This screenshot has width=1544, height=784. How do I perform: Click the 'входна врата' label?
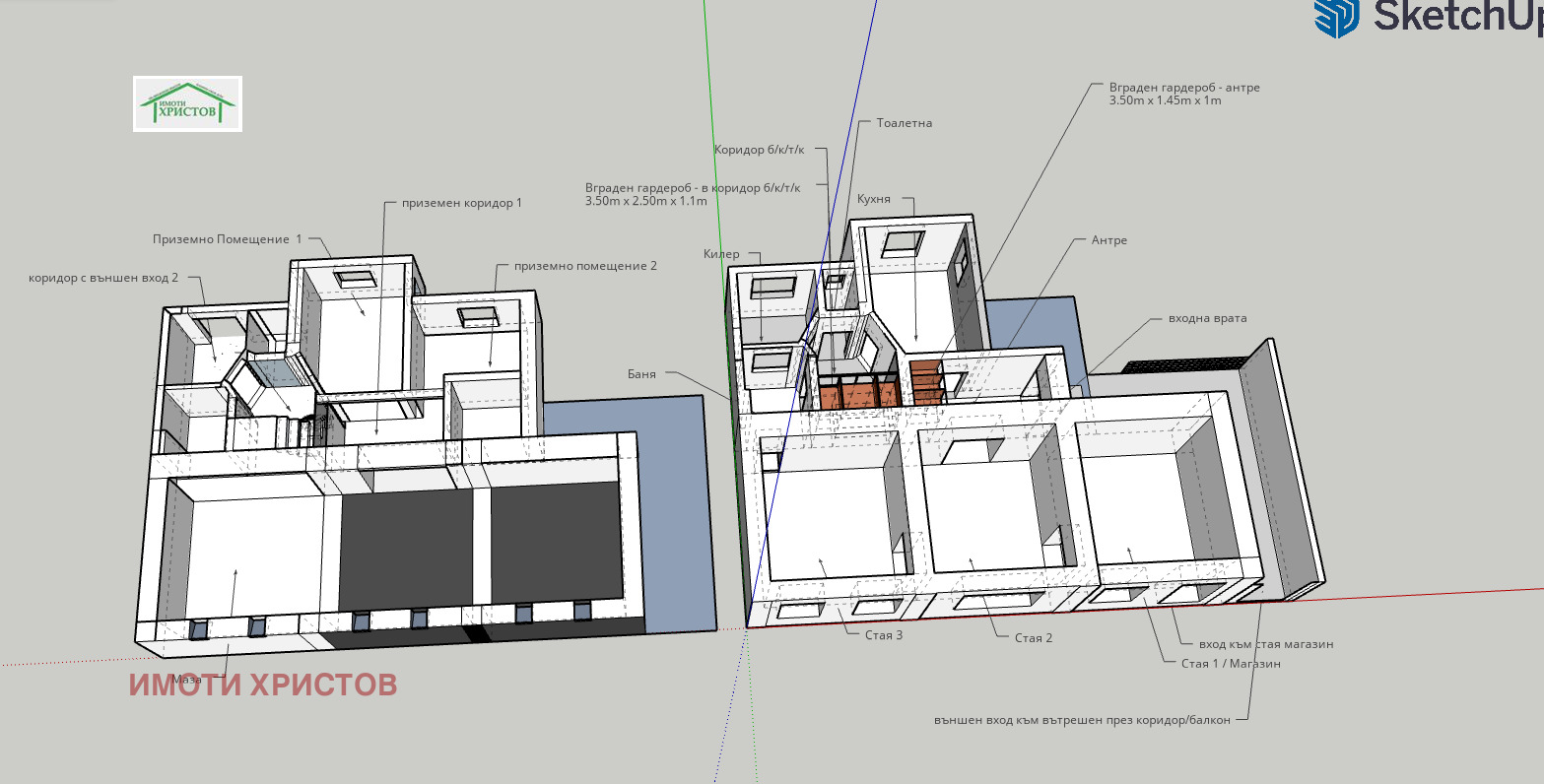[1207, 318]
